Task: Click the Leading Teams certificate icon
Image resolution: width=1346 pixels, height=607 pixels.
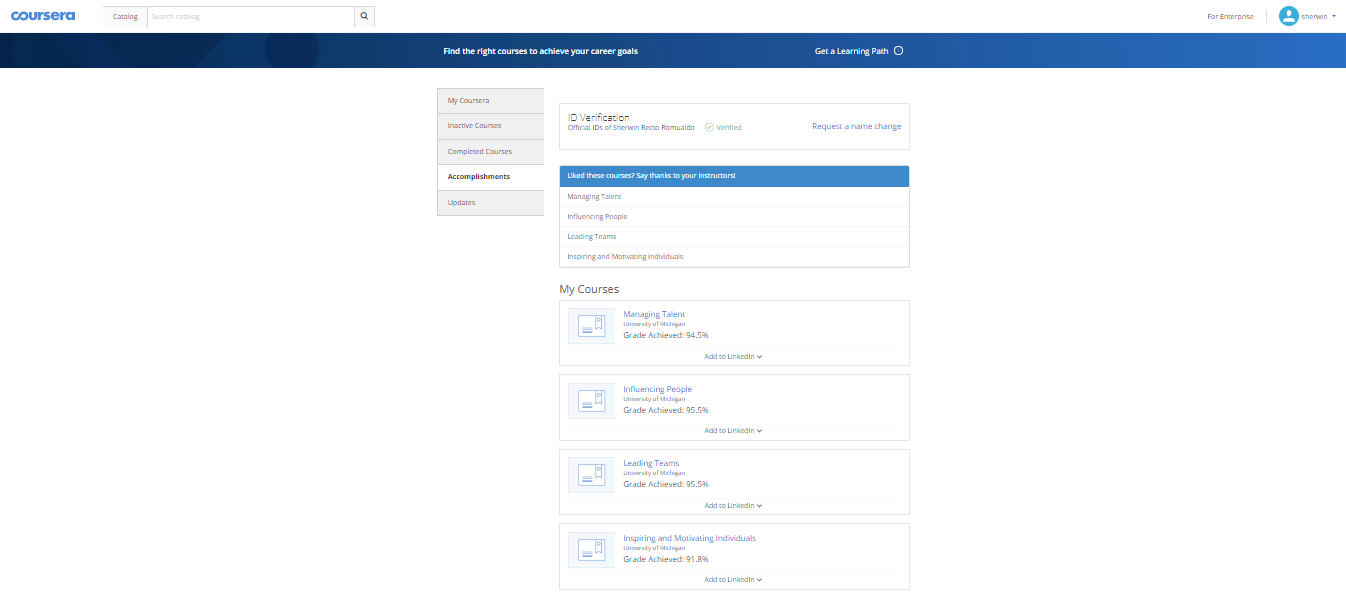Action: [x=591, y=475]
